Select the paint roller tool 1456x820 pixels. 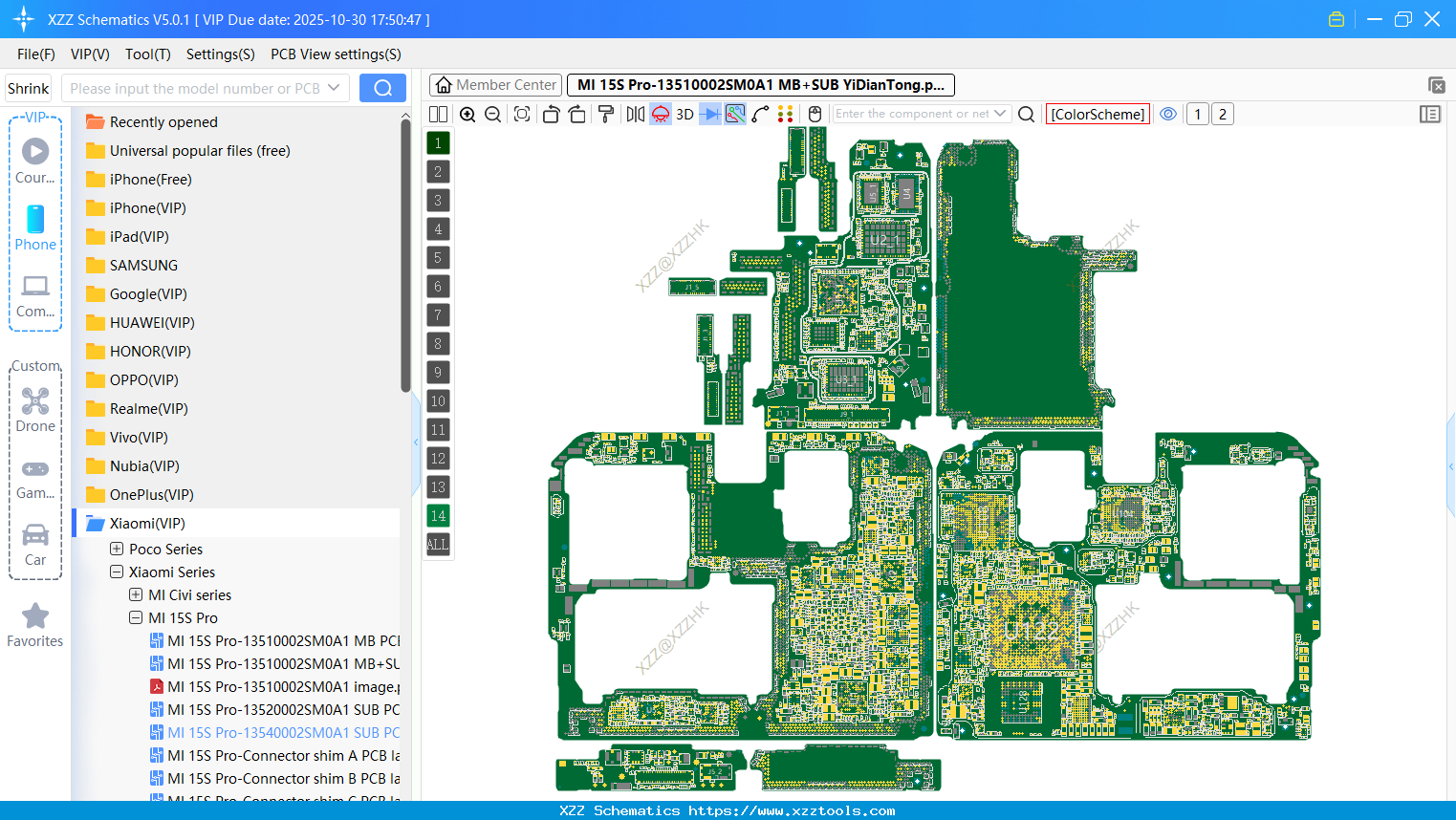click(605, 114)
